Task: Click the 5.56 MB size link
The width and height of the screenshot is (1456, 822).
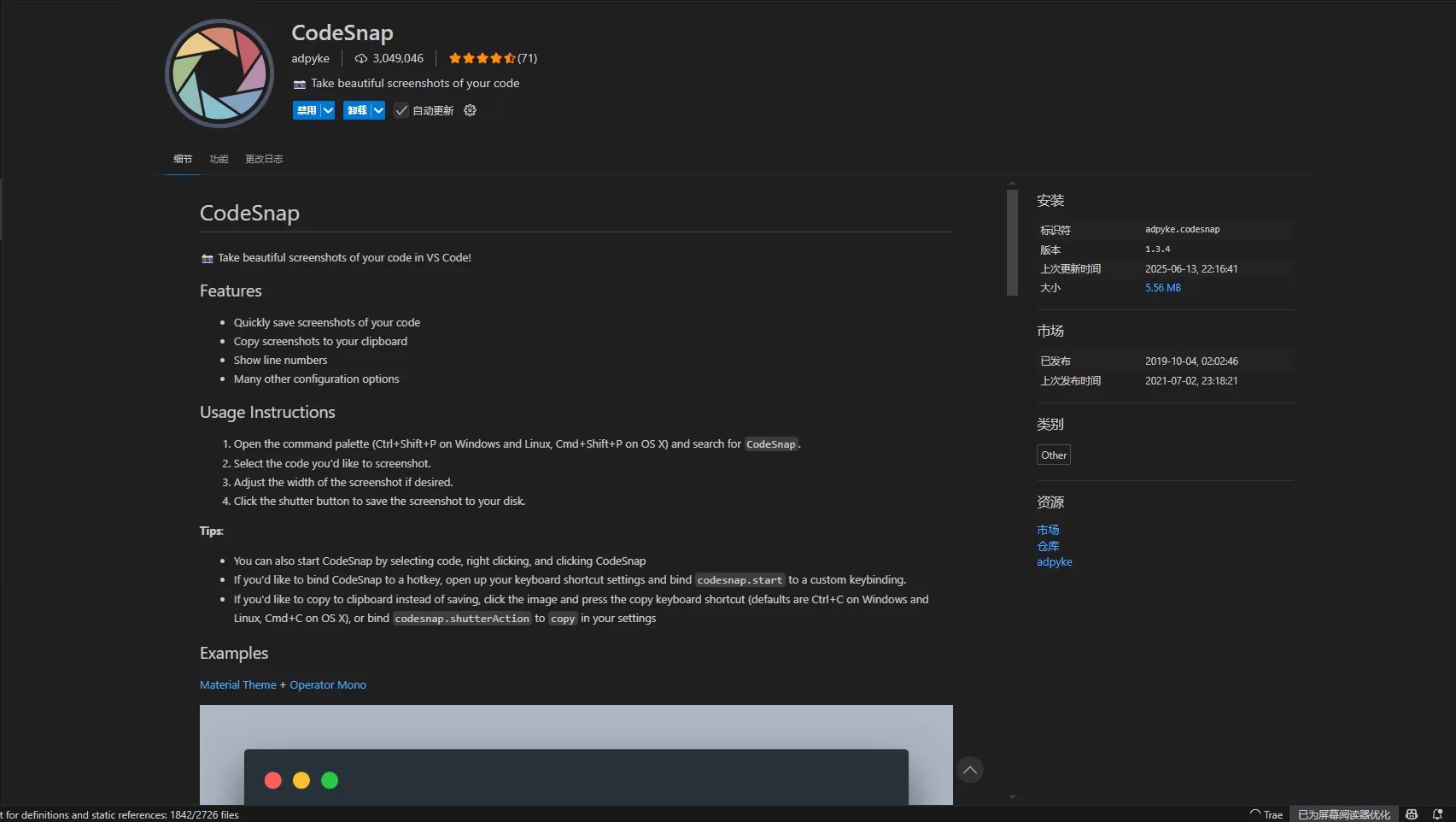Action: click(1163, 288)
